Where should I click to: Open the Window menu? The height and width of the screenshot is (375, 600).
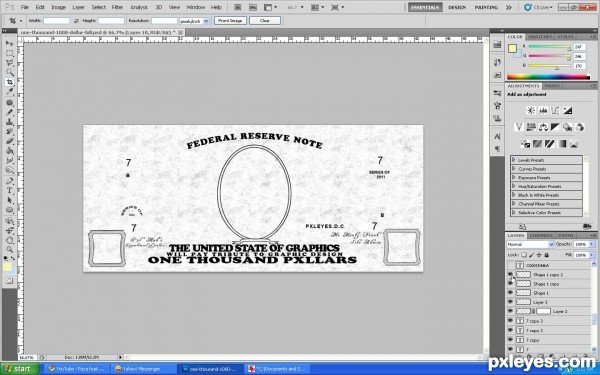click(x=195, y=7)
